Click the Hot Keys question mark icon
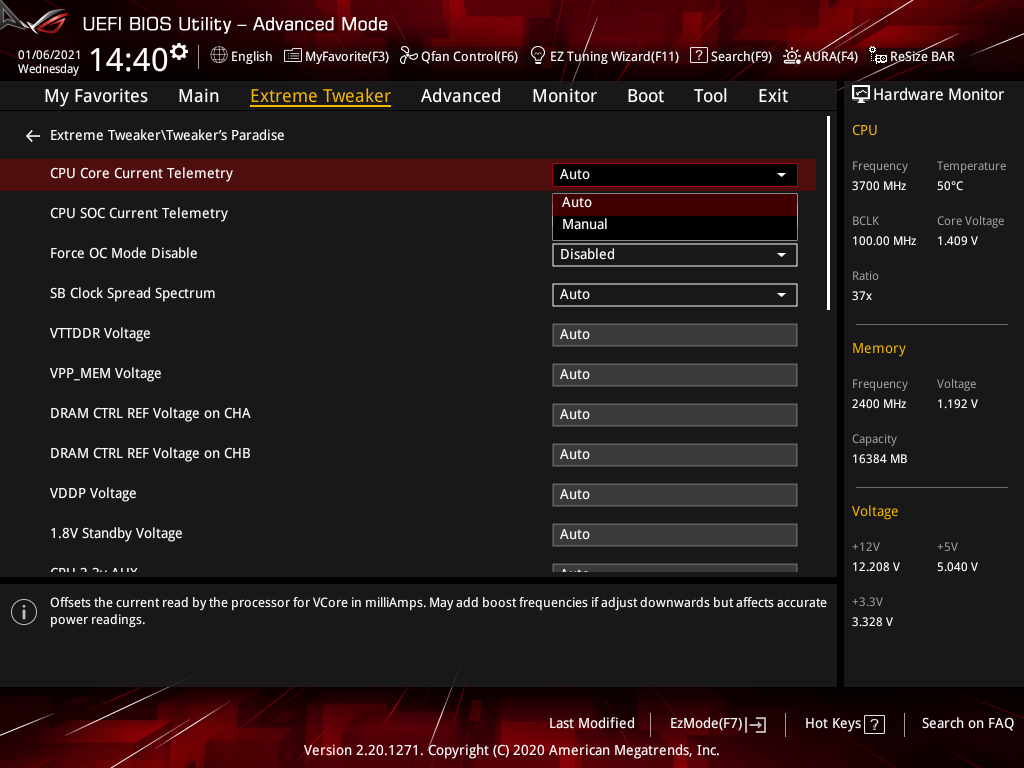1024x768 pixels. 874,724
